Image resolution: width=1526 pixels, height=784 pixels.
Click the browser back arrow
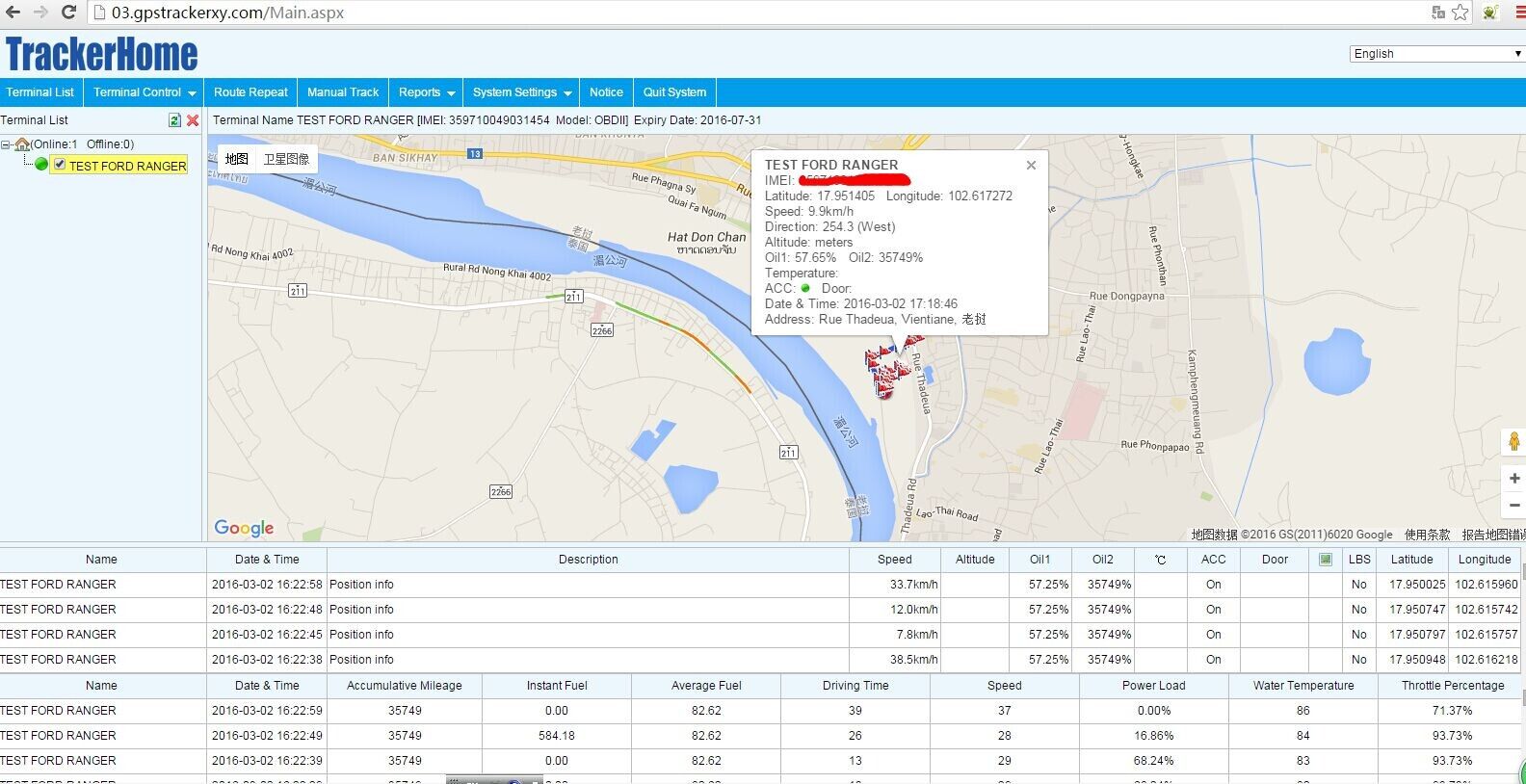point(13,13)
